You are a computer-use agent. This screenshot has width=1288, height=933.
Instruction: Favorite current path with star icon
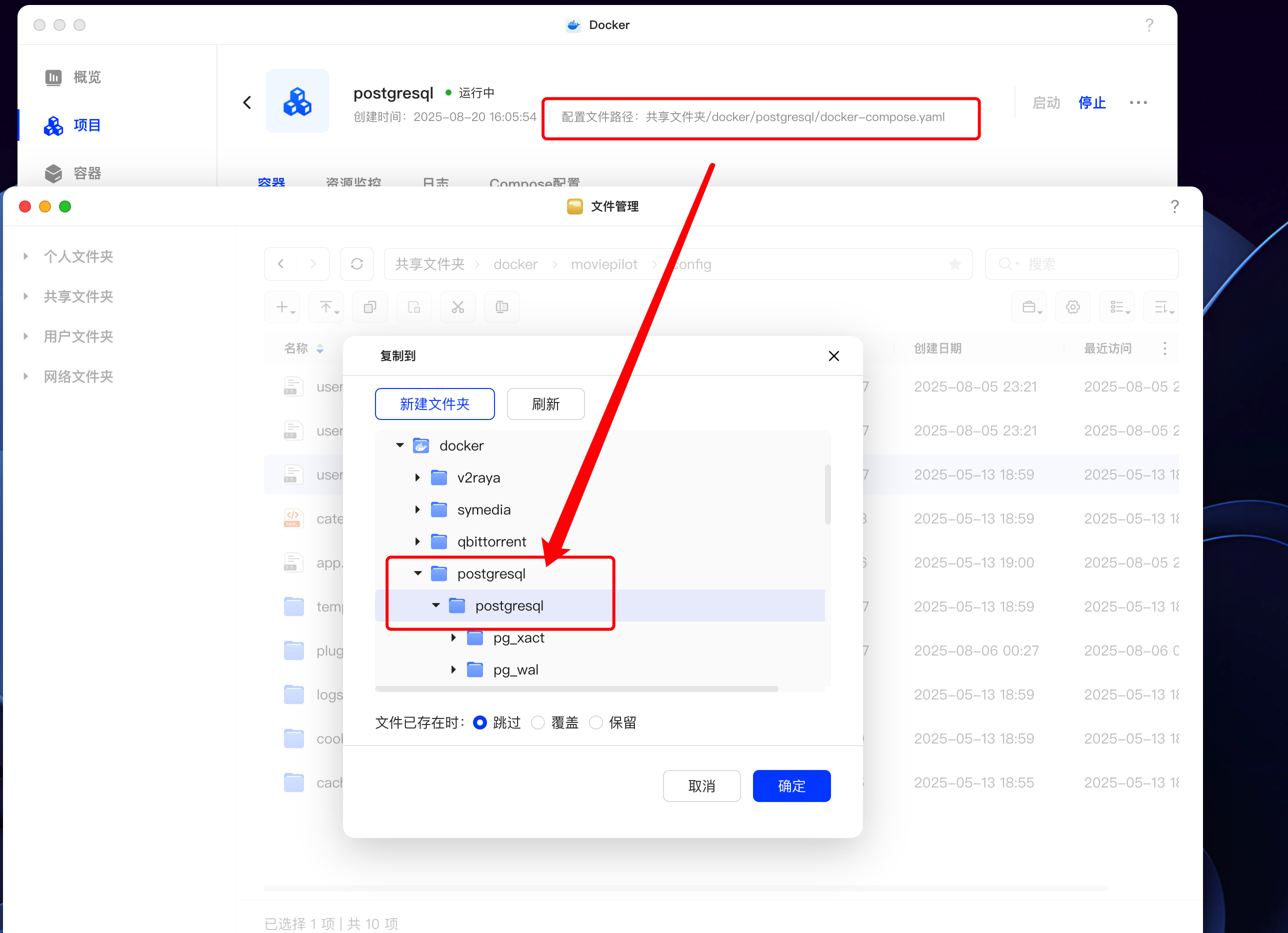(x=954, y=264)
